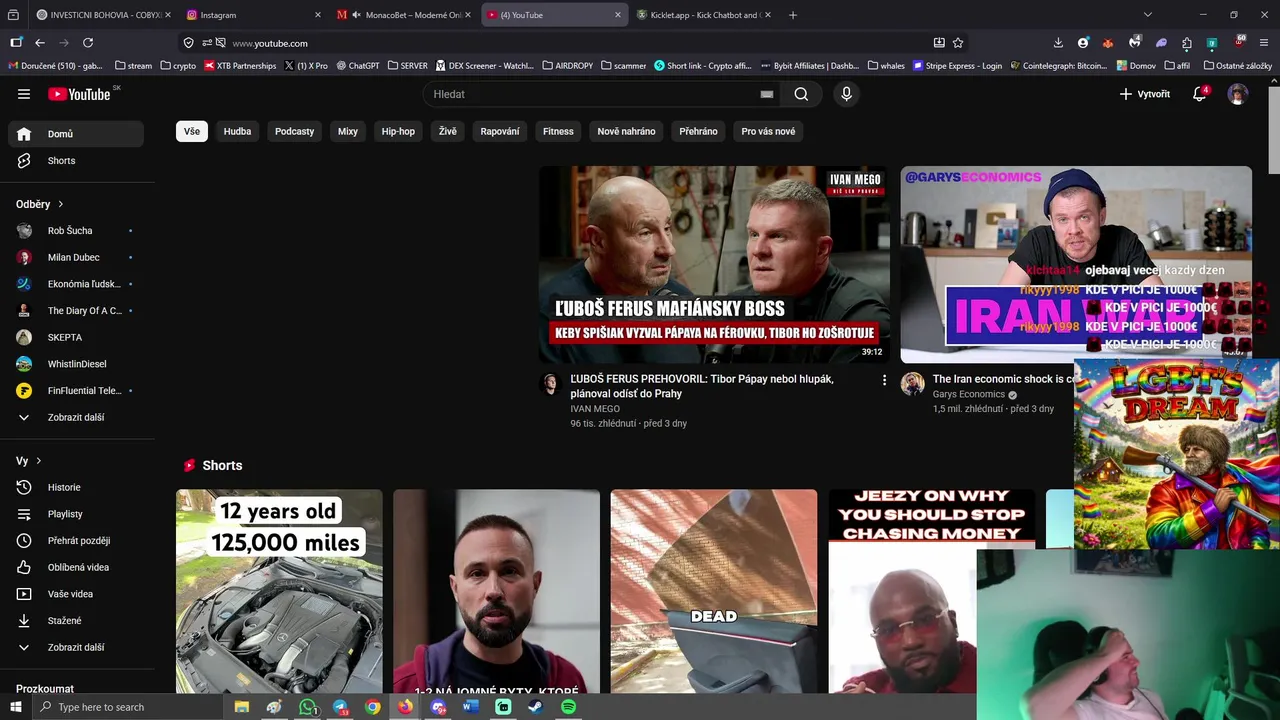Image resolution: width=1280 pixels, height=720 pixels.
Task: Open the account avatar menu
Action: tap(1238, 94)
